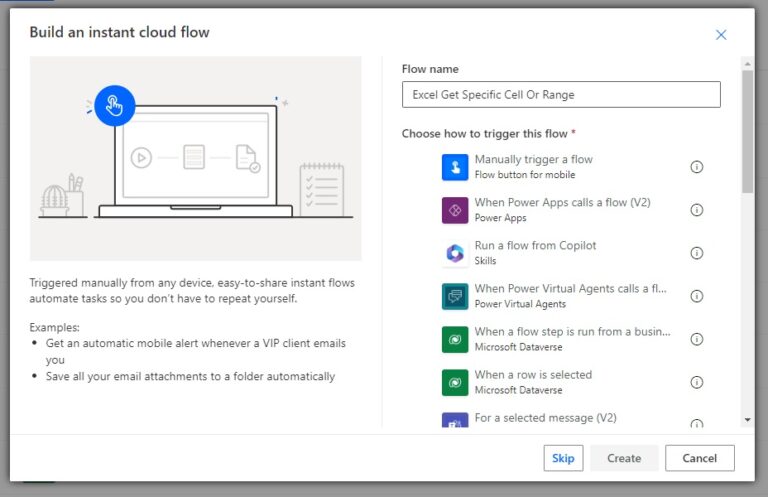The width and height of the screenshot is (768, 497).
Task: Select When Power Apps calls a flow (V2)
Action: pyautogui.click(x=562, y=203)
